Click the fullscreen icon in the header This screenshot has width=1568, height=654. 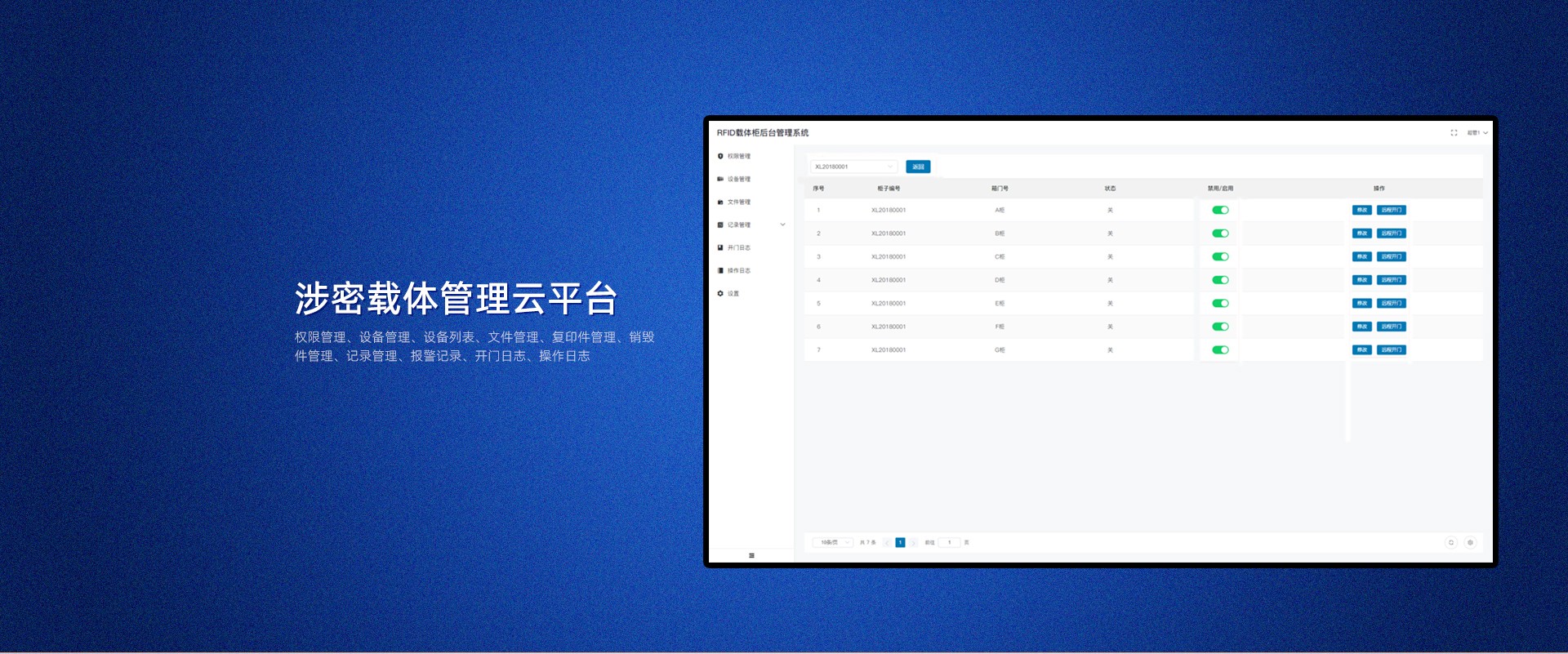point(1454,132)
